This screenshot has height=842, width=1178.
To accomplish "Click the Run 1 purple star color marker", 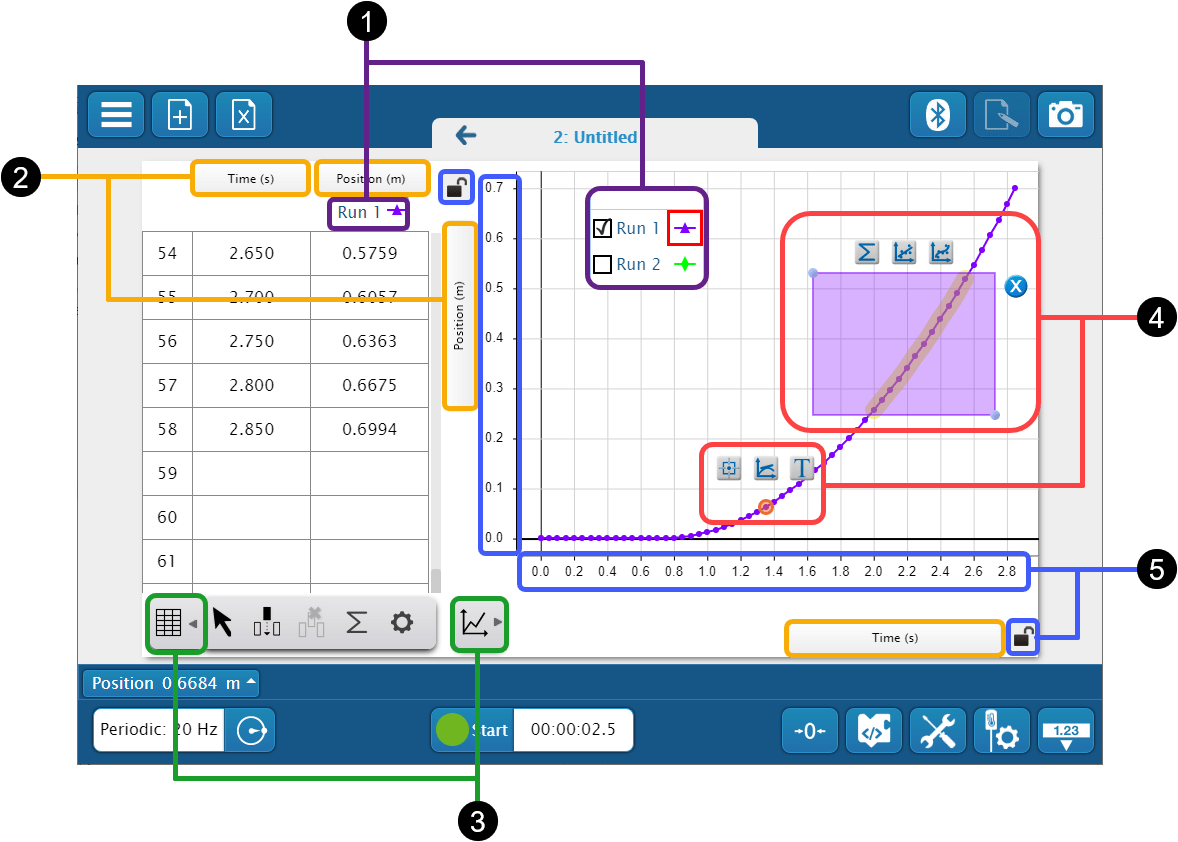I will (x=685, y=228).
